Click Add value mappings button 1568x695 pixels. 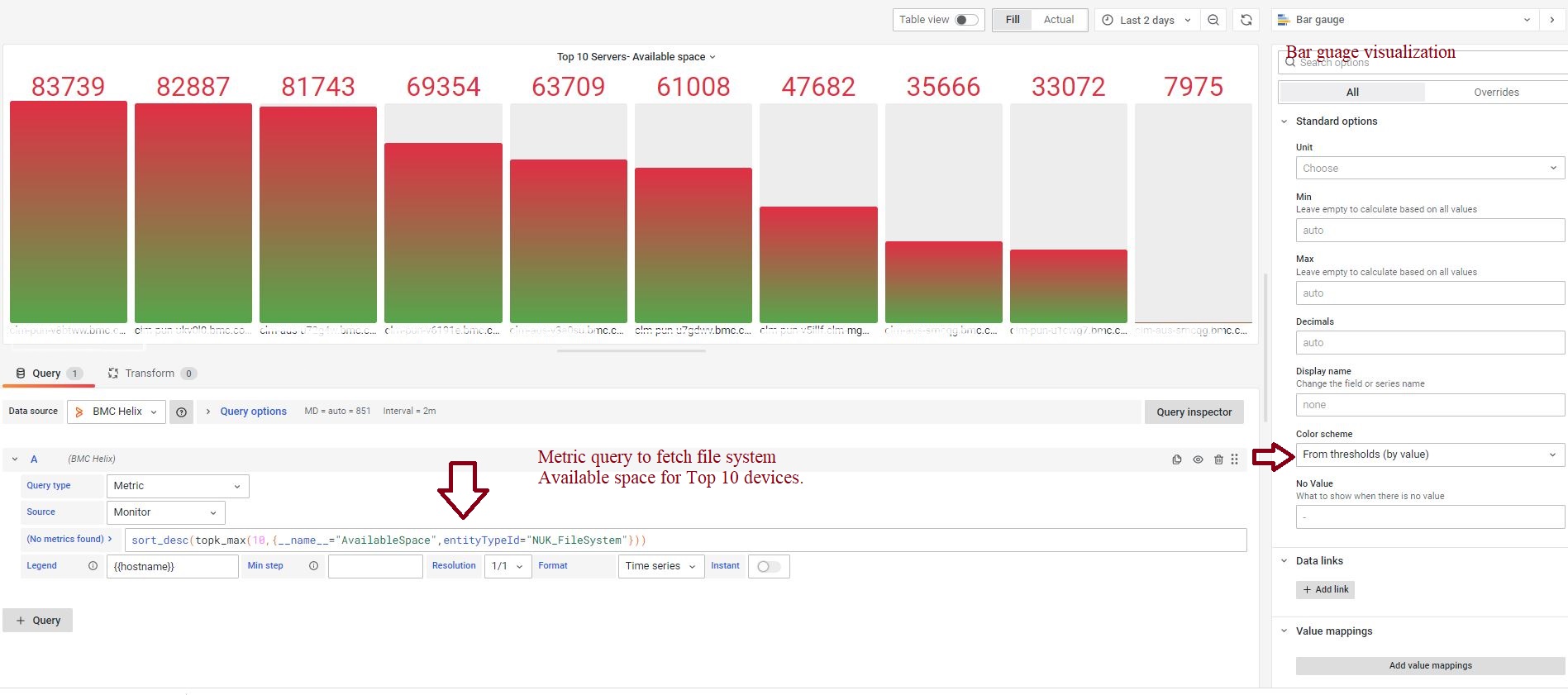pos(1430,666)
